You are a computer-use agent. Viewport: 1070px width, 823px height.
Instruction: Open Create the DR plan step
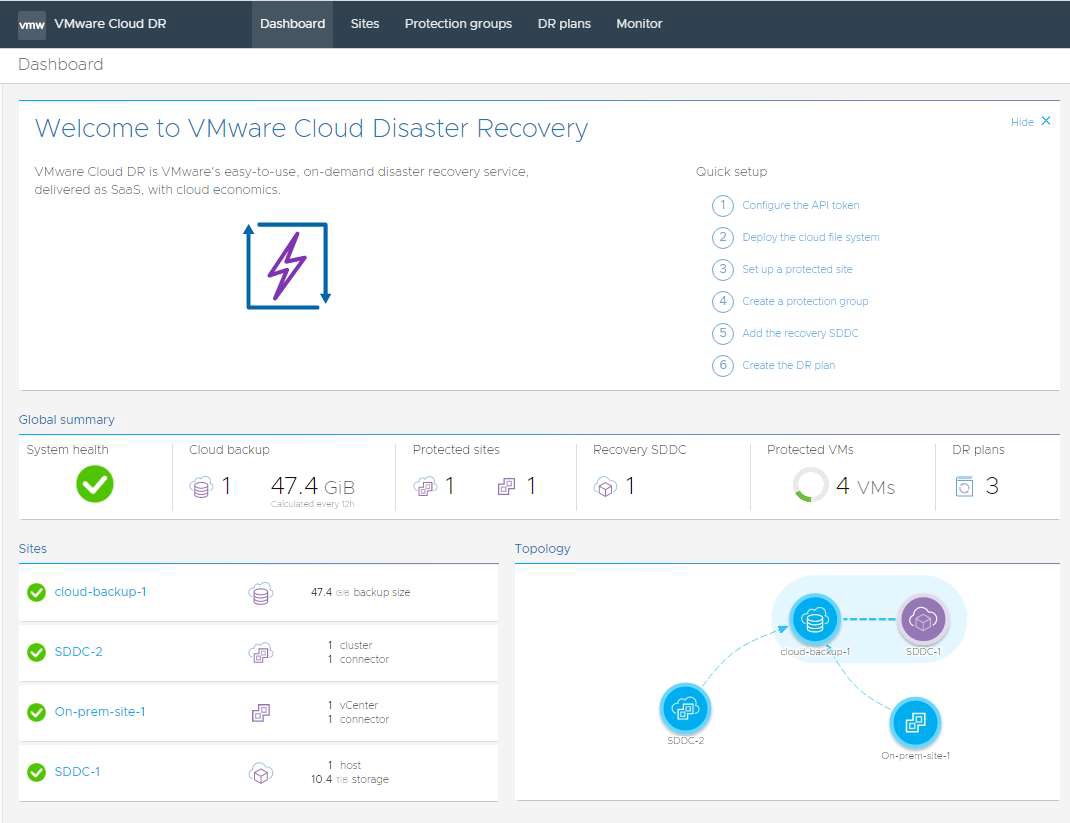click(x=788, y=366)
